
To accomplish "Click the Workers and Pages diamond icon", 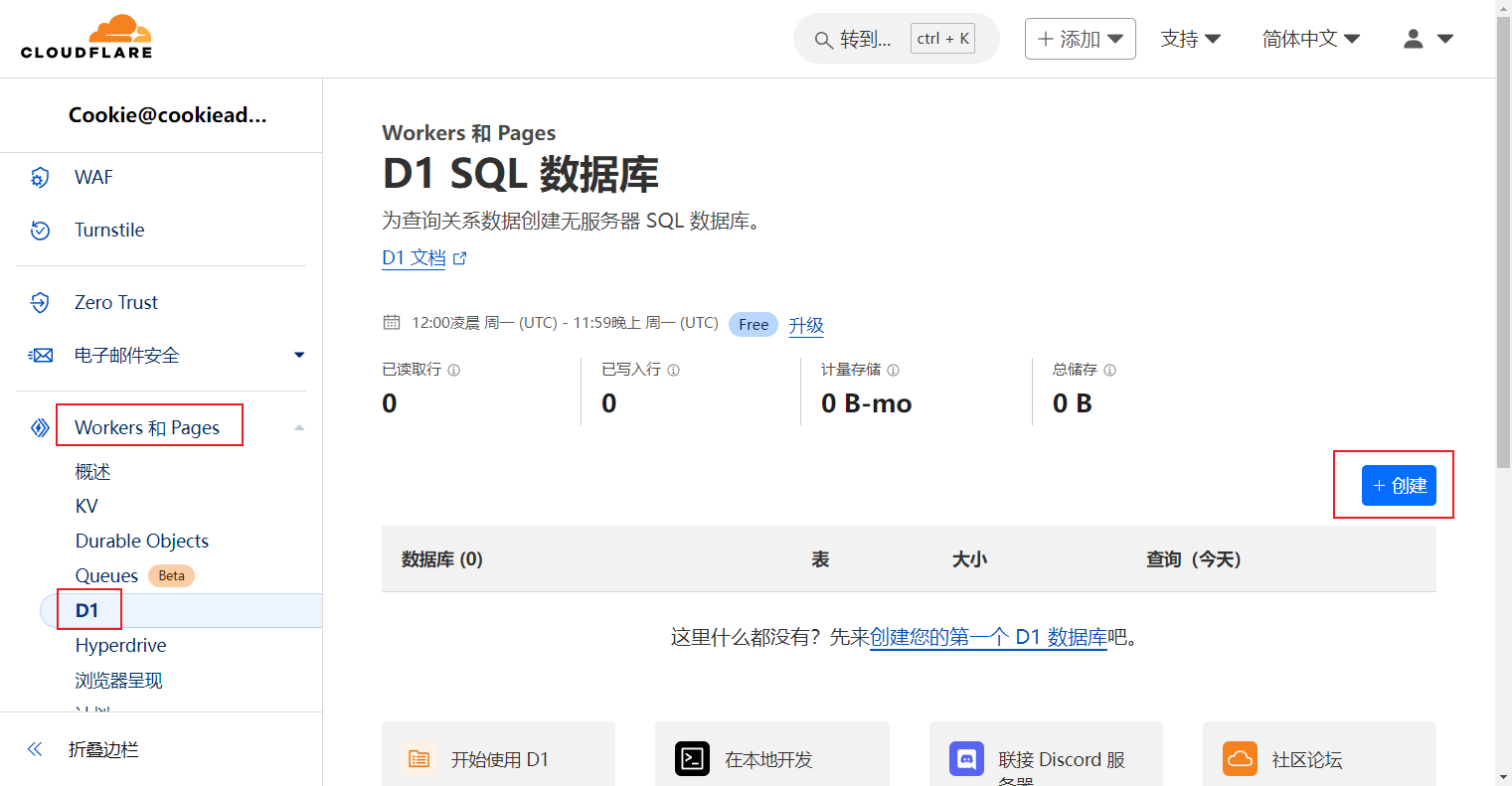I will [40, 428].
